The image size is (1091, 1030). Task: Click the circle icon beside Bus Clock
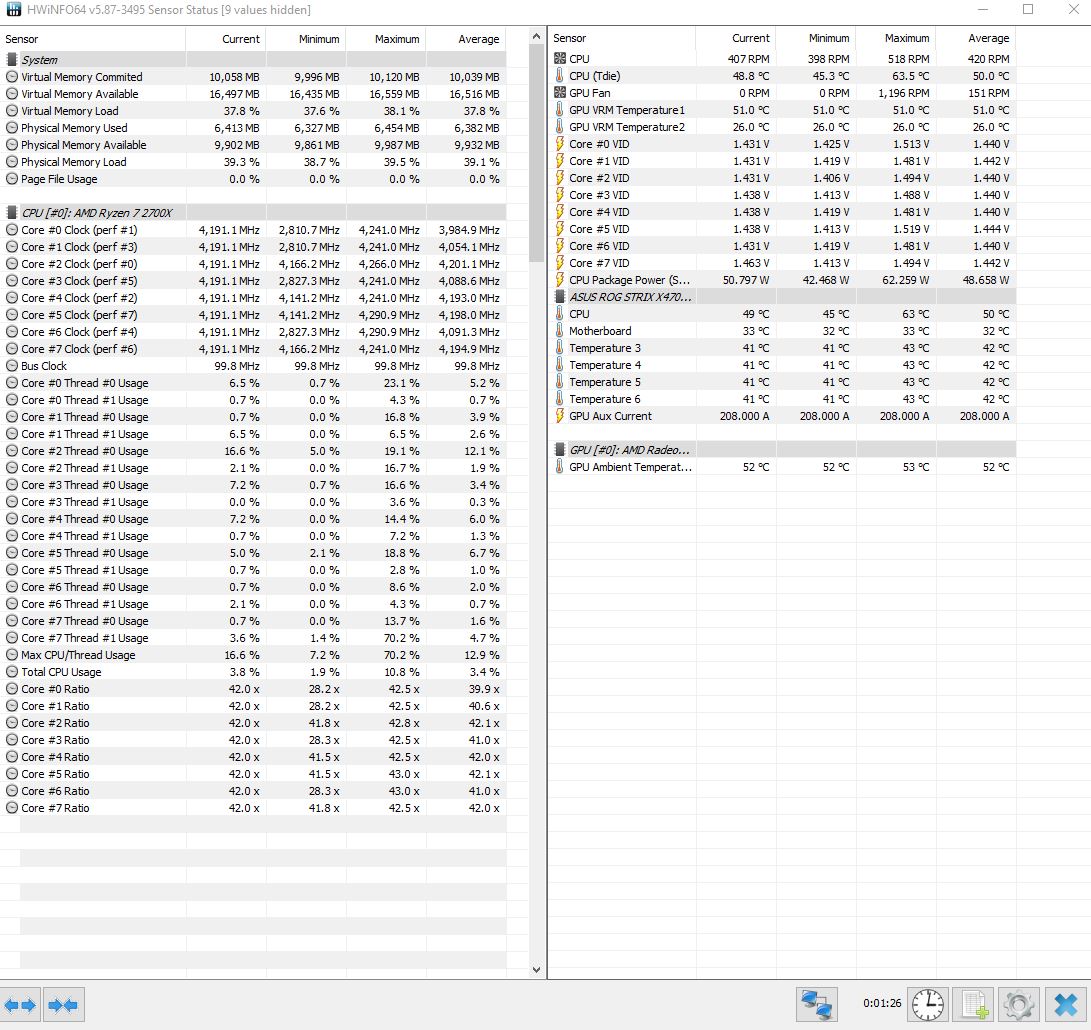click(12, 365)
